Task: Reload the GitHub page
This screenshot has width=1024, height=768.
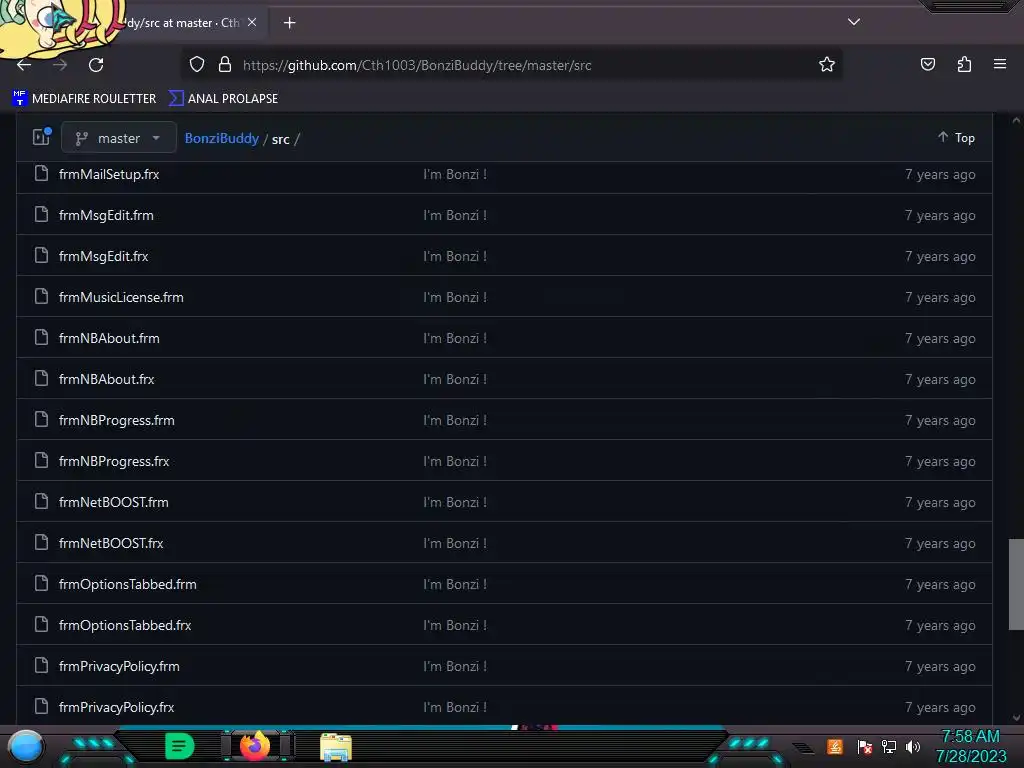Action: click(x=96, y=65)
